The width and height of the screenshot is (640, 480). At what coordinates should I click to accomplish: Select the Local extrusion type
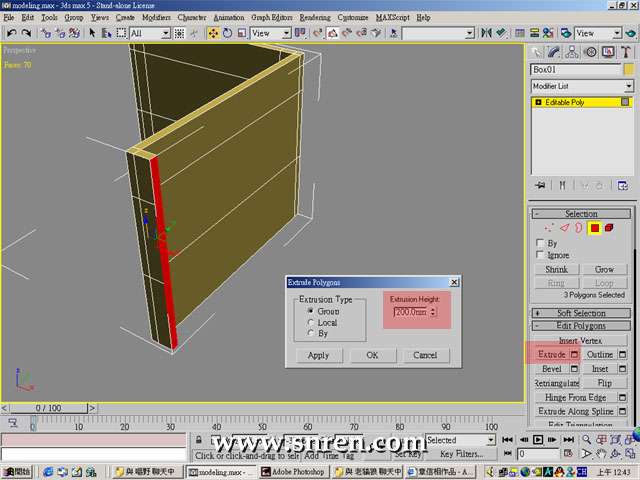311,322
